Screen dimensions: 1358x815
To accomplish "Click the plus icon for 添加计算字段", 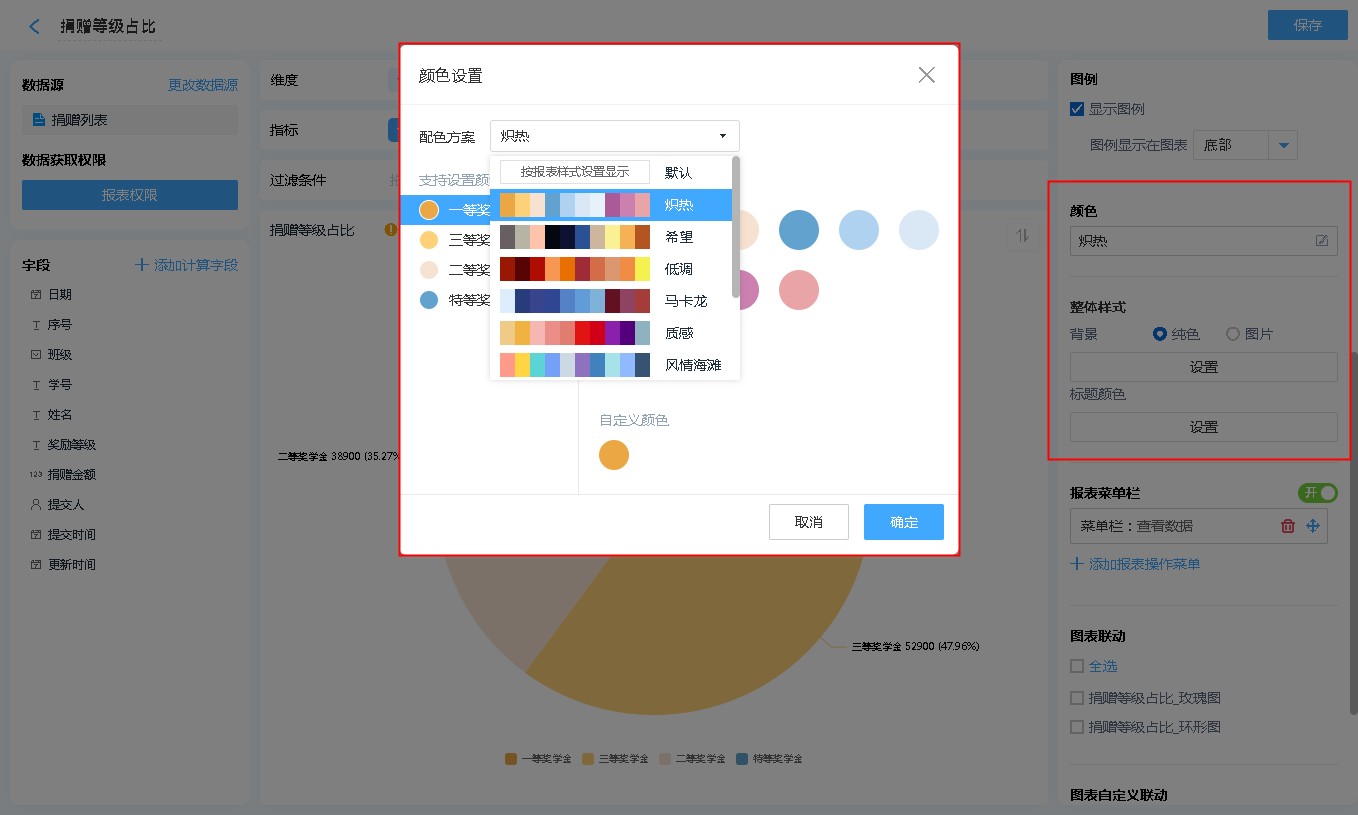I will [142, 265].
